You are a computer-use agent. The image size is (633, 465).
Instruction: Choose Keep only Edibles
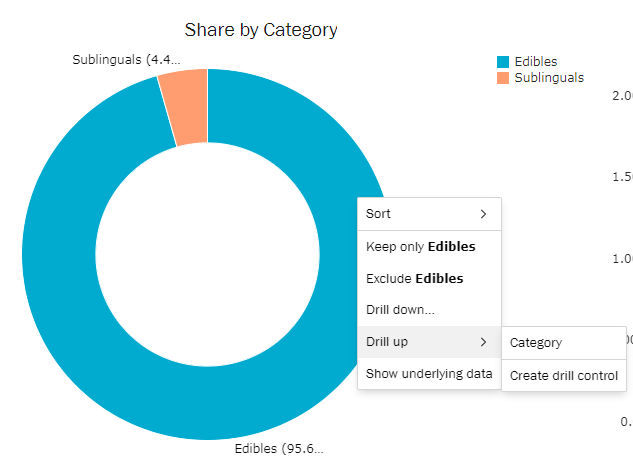[421, 247]
